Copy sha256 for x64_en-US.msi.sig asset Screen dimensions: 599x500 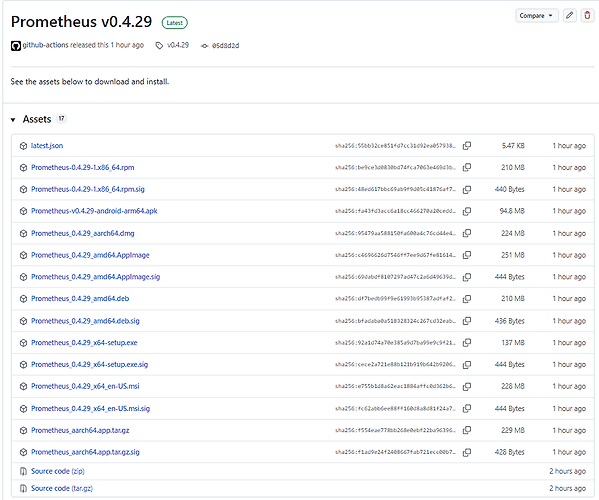tap(466, 408)
